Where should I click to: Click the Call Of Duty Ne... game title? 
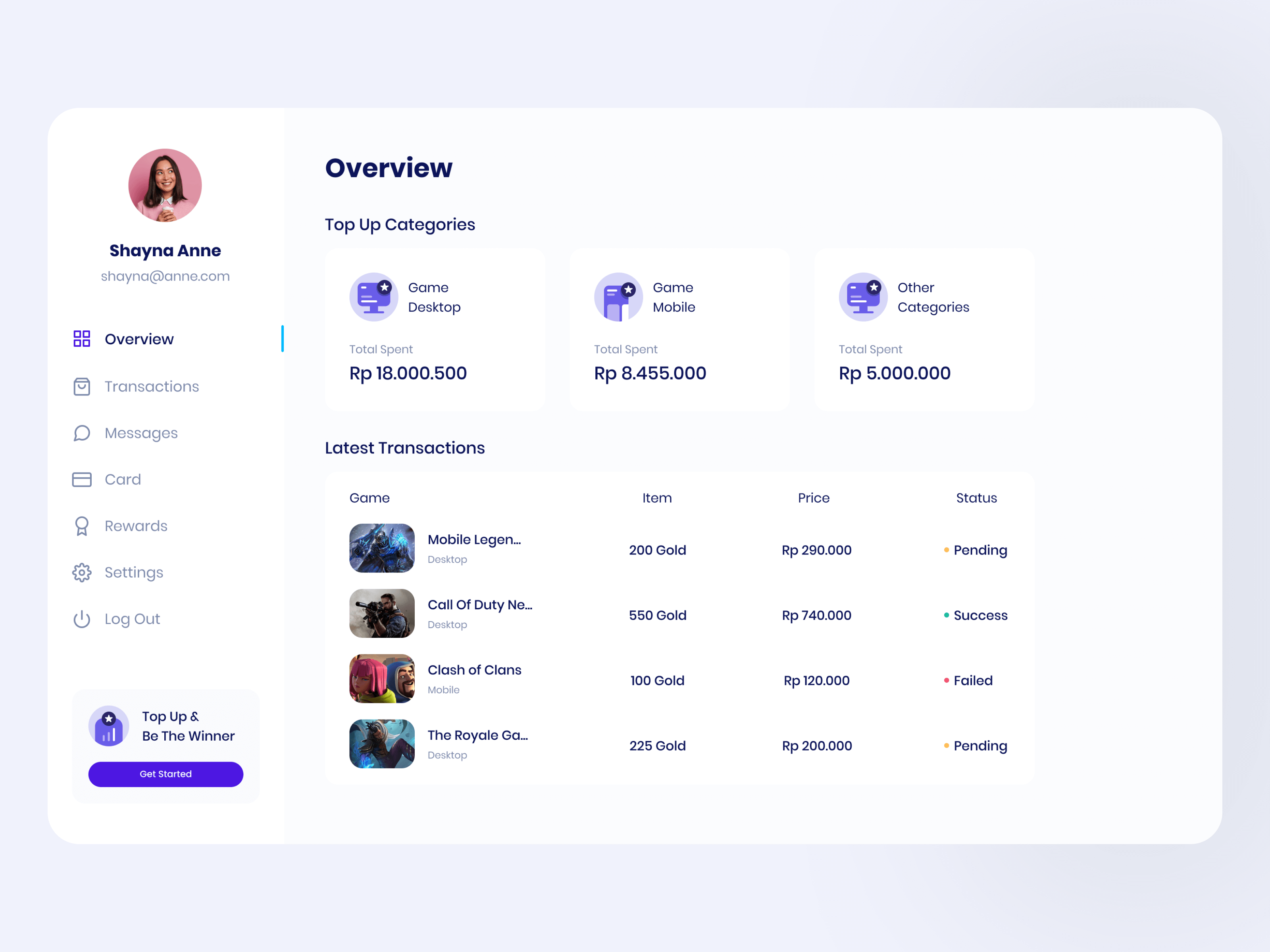point(480,604)
